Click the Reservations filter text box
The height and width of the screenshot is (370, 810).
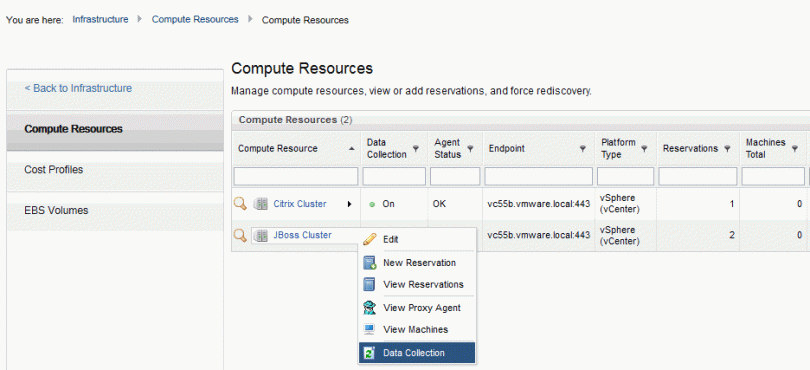coord(698,176)
